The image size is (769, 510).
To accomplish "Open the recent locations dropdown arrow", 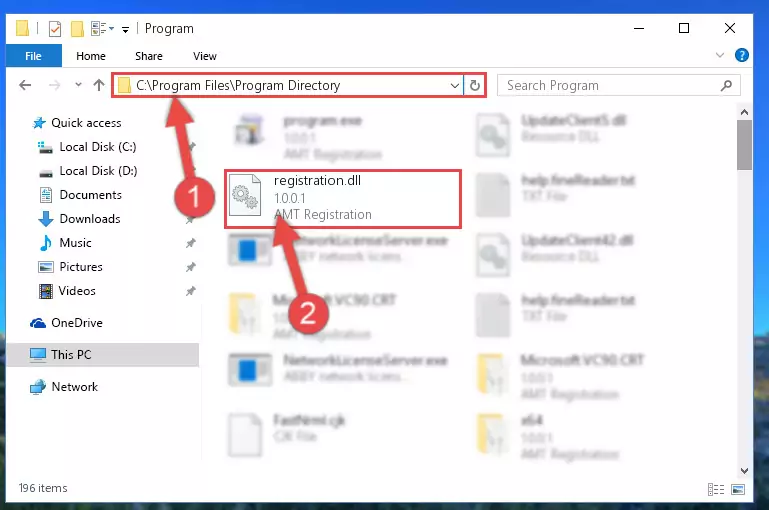I will [78, 85].
